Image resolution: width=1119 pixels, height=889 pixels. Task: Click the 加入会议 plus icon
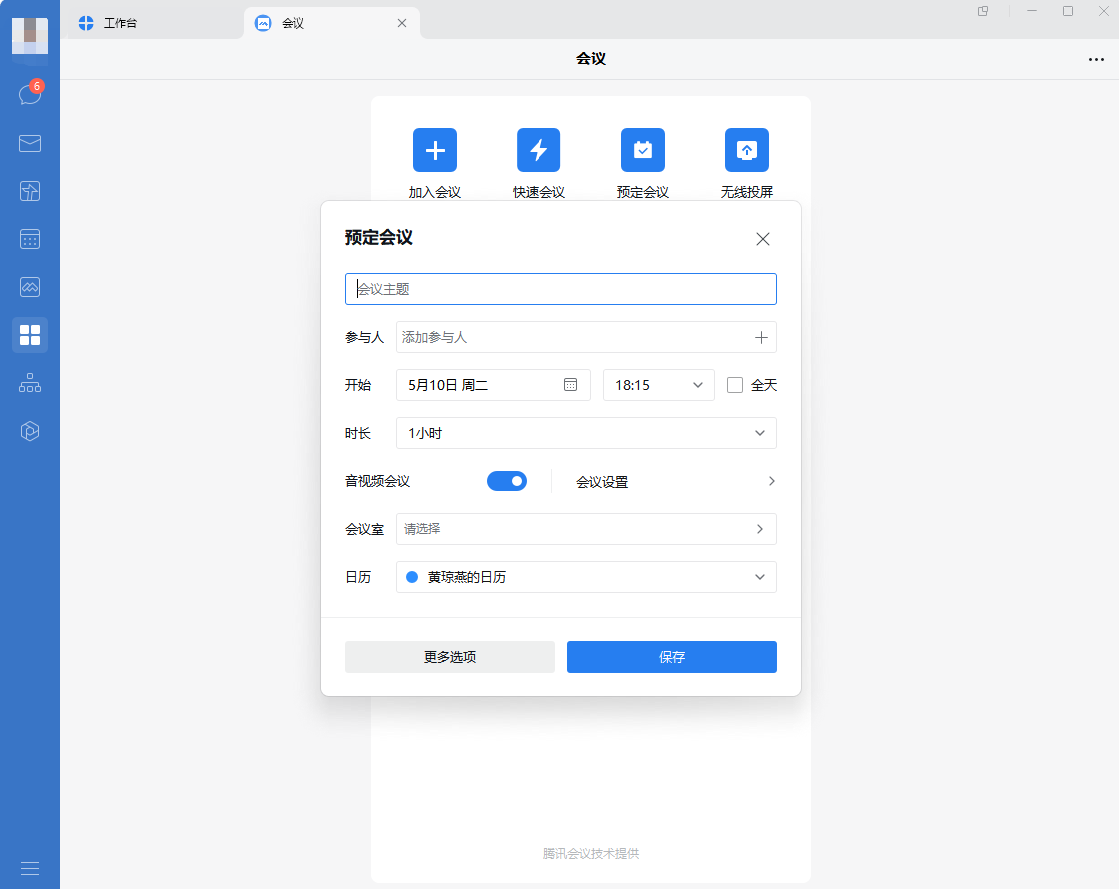435,150
